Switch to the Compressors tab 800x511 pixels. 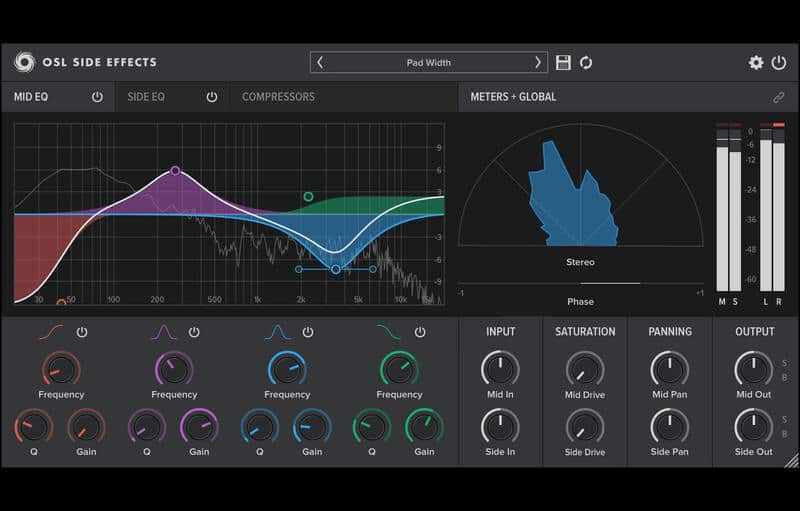tap(278, 97)
